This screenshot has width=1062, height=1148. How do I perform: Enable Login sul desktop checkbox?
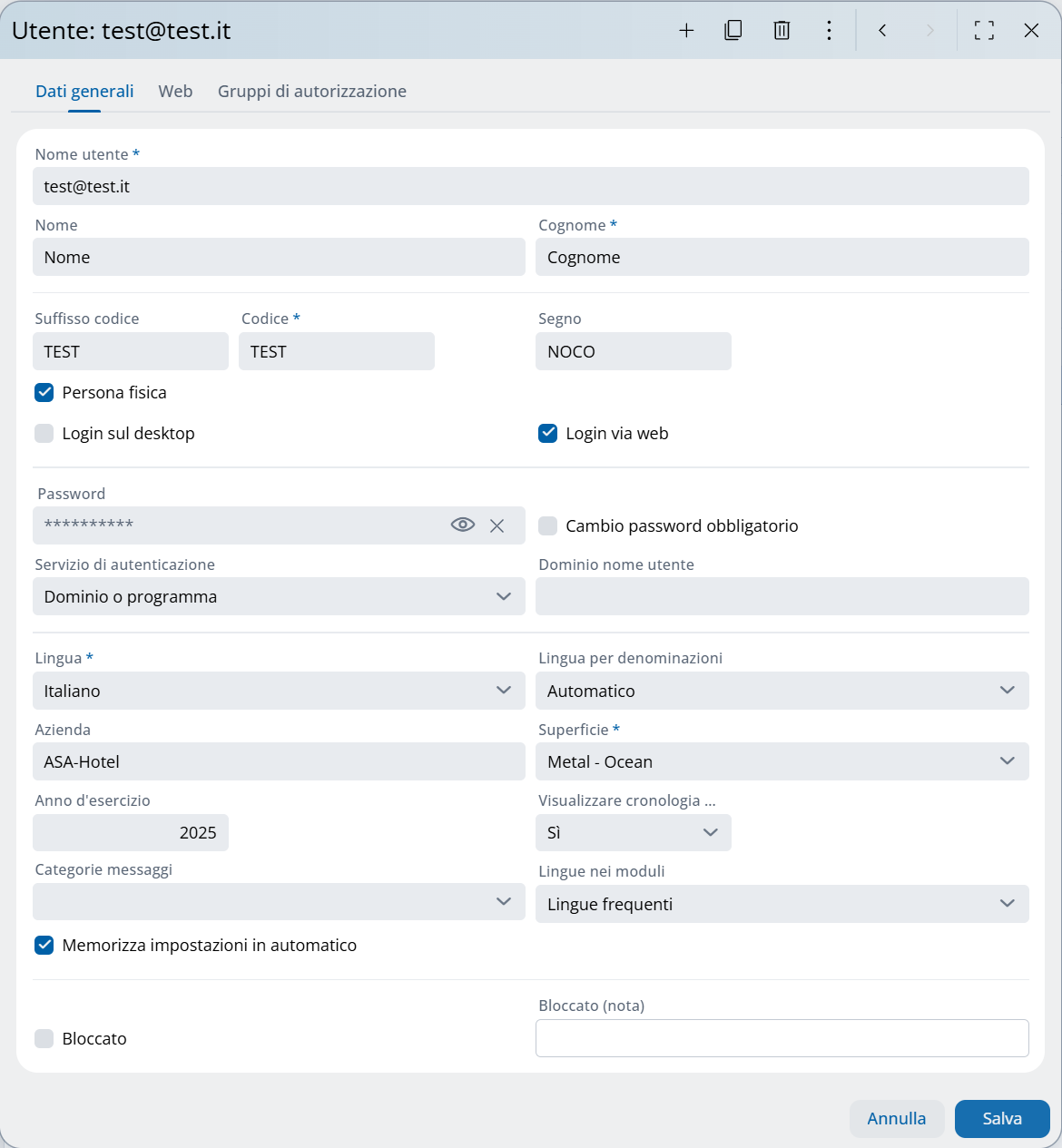(x=44, y=434)
